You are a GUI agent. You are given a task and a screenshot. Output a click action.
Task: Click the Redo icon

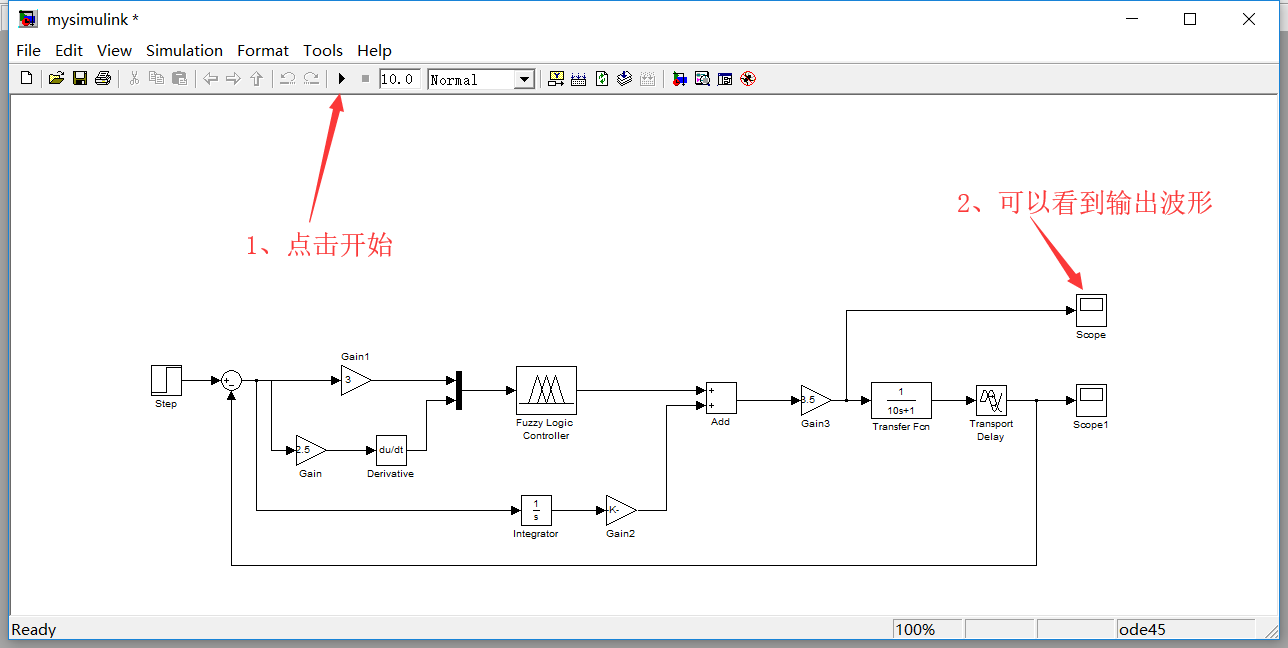311,78
